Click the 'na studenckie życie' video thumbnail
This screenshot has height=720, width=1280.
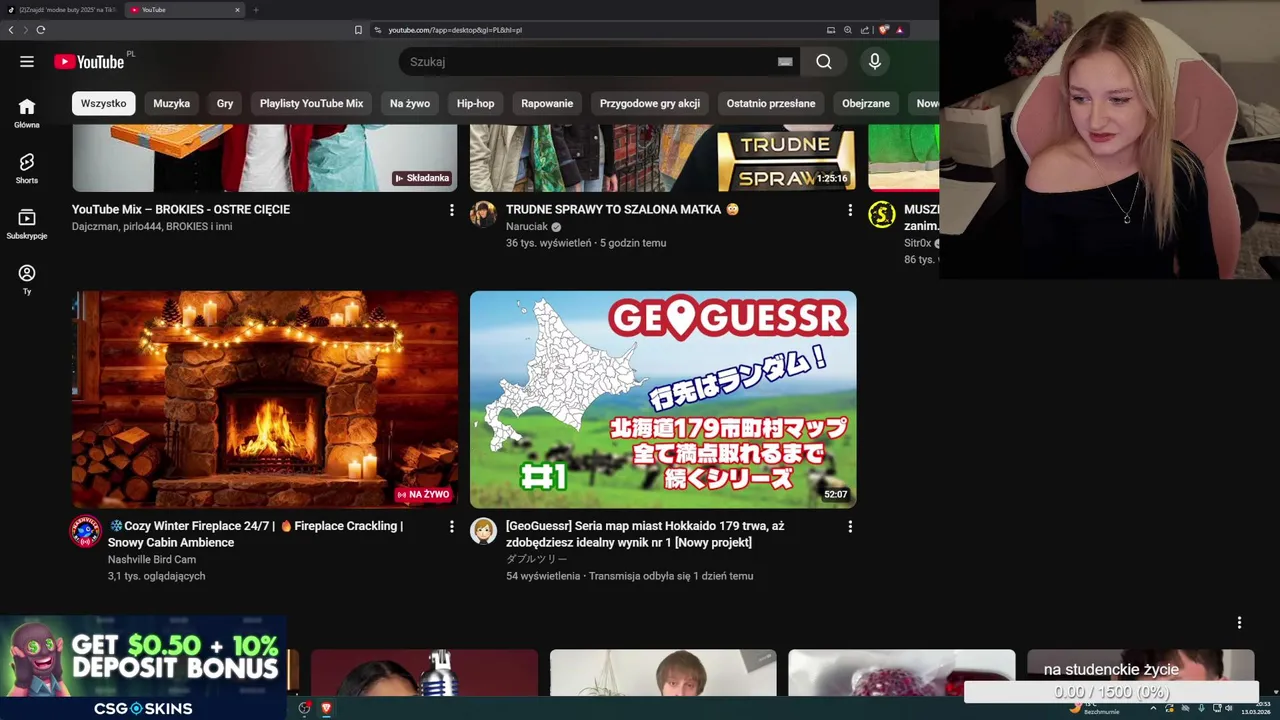tap(1141, 672)
